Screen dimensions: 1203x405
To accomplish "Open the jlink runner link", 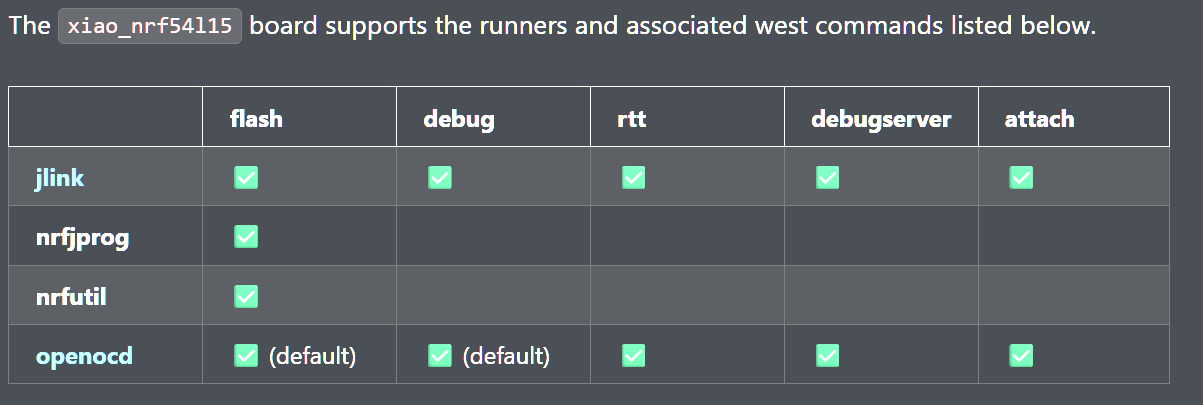I will click(x=60, y=178).
